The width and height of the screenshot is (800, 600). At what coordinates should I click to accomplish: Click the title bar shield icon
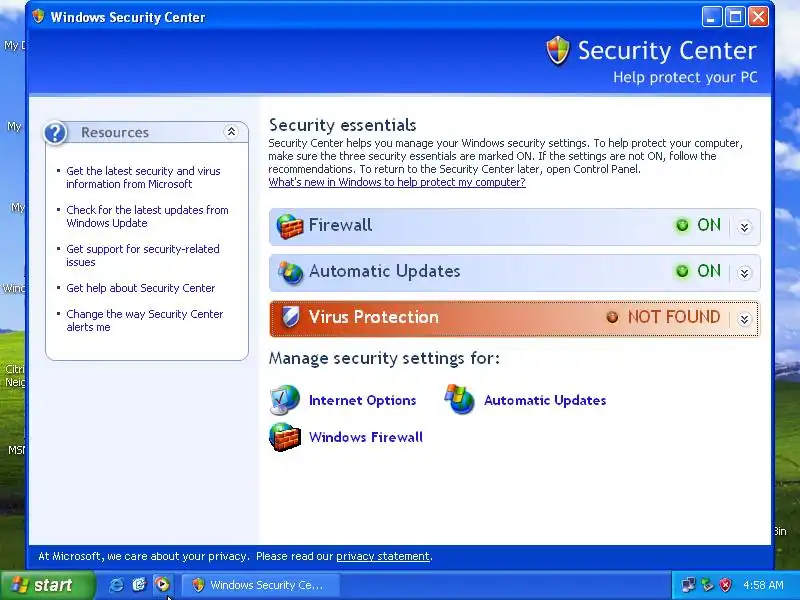click(38, 16)
